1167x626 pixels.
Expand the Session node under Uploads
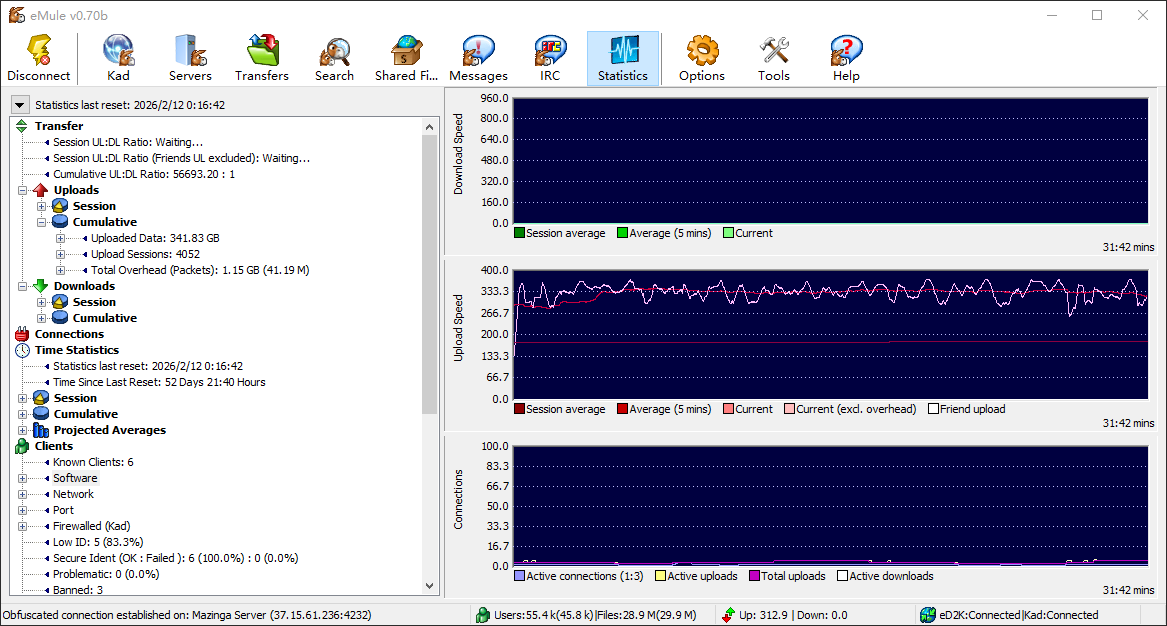pyautogui.click(x=42, y=206)
